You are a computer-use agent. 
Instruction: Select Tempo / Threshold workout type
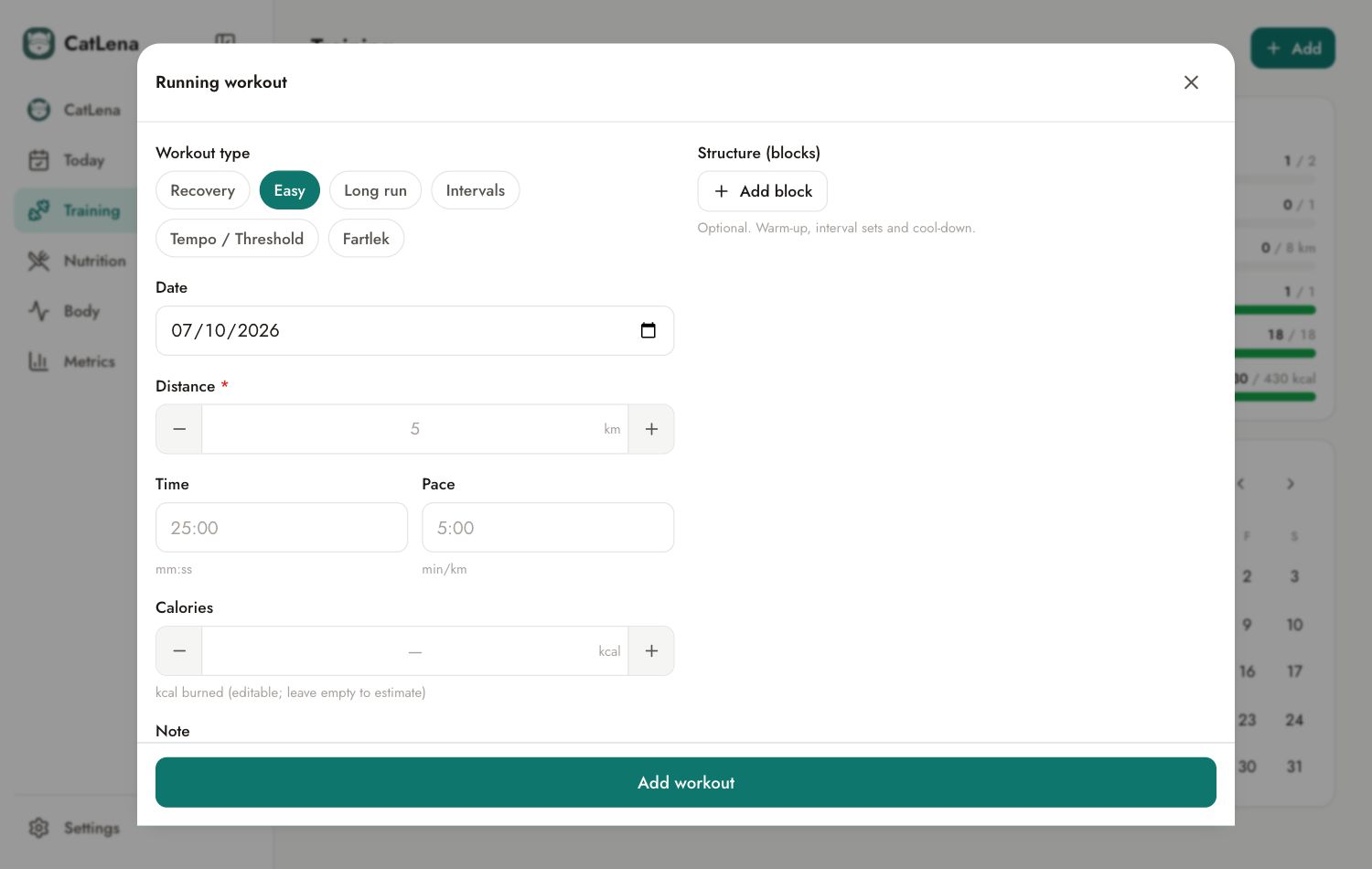[237, 239]
